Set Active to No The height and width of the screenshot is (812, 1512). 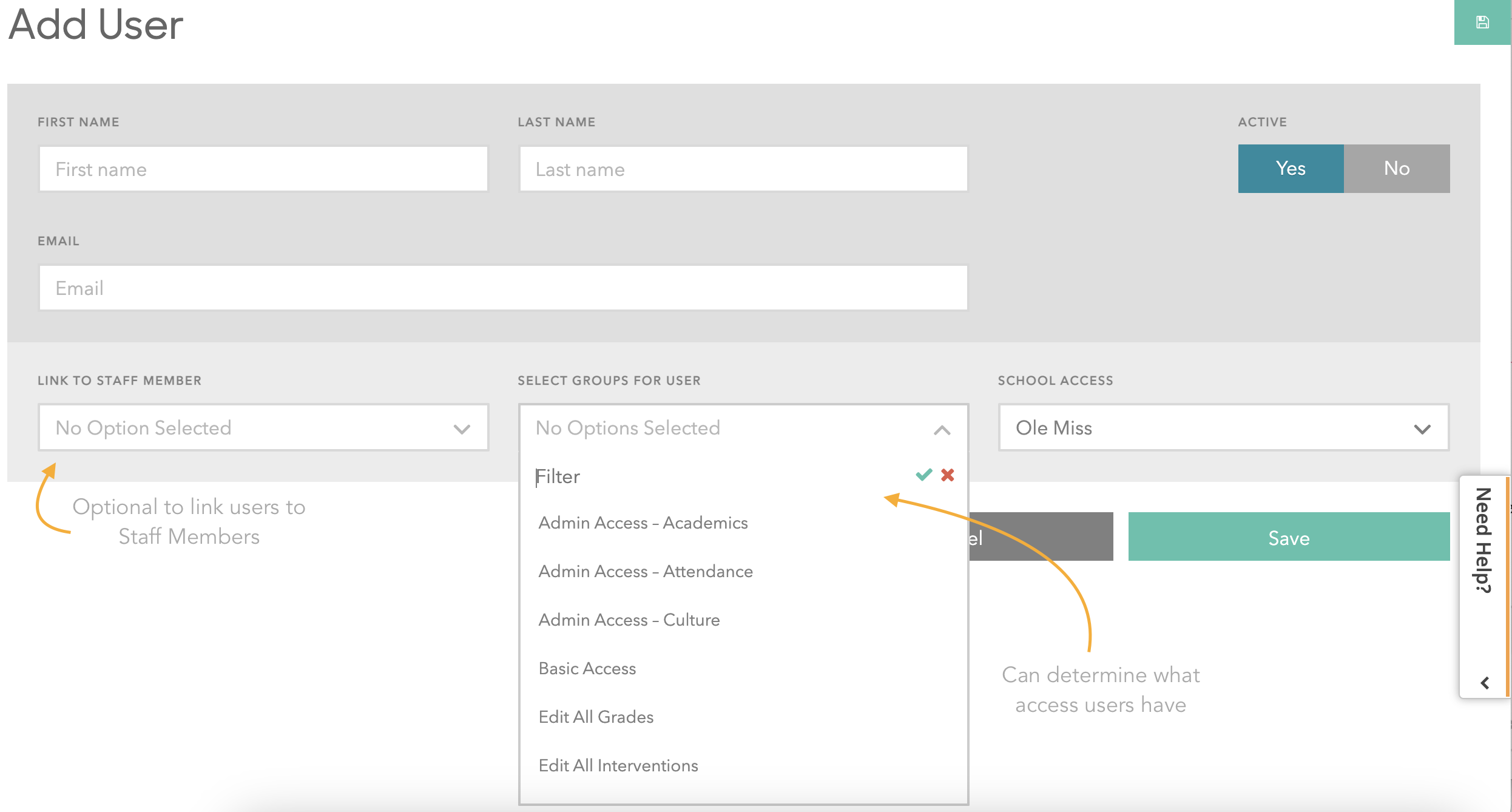tap(1396, 169)
